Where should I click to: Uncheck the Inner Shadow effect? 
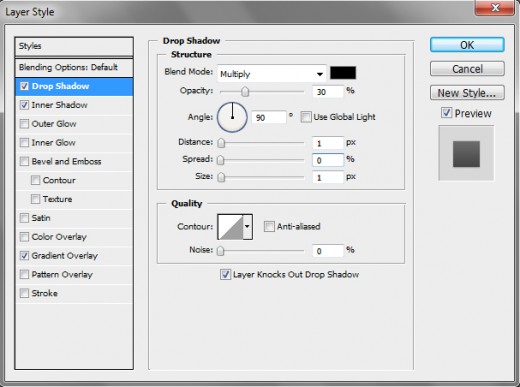(24, 105)
